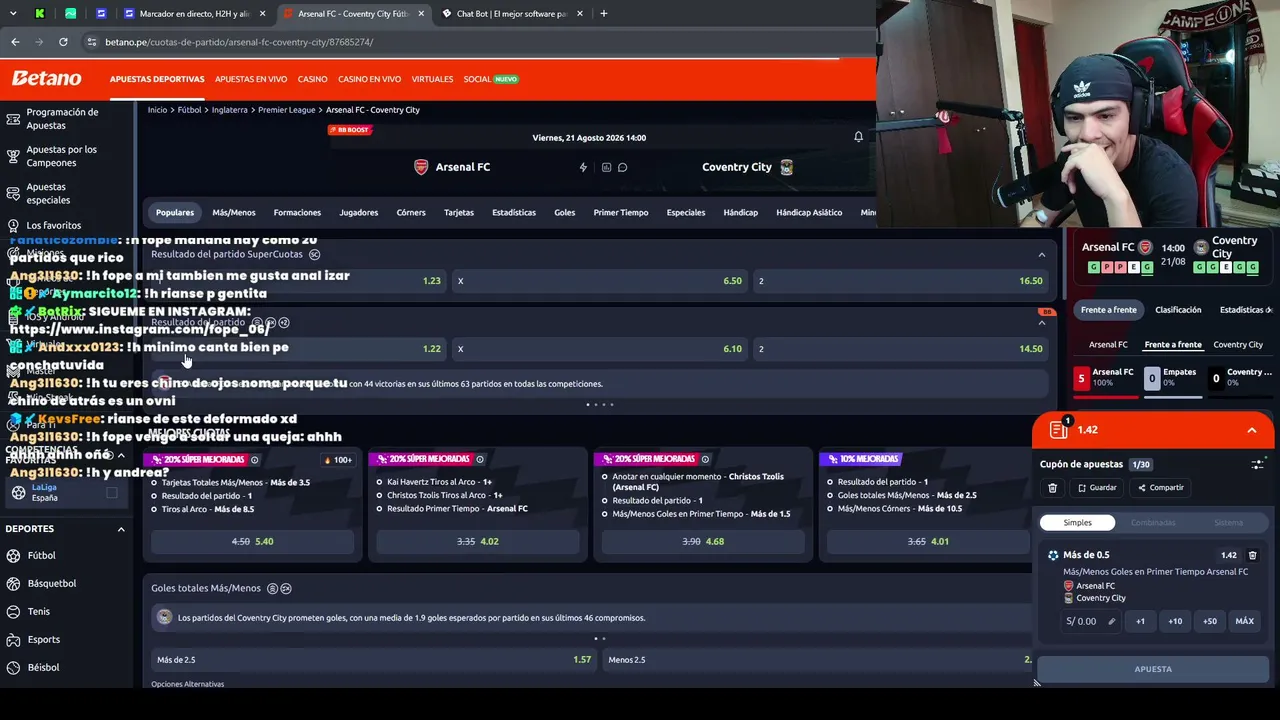Screen dimensions: 1280x720
Task: Show the Clasificación stats tab
Action: tap(1178, 310)
